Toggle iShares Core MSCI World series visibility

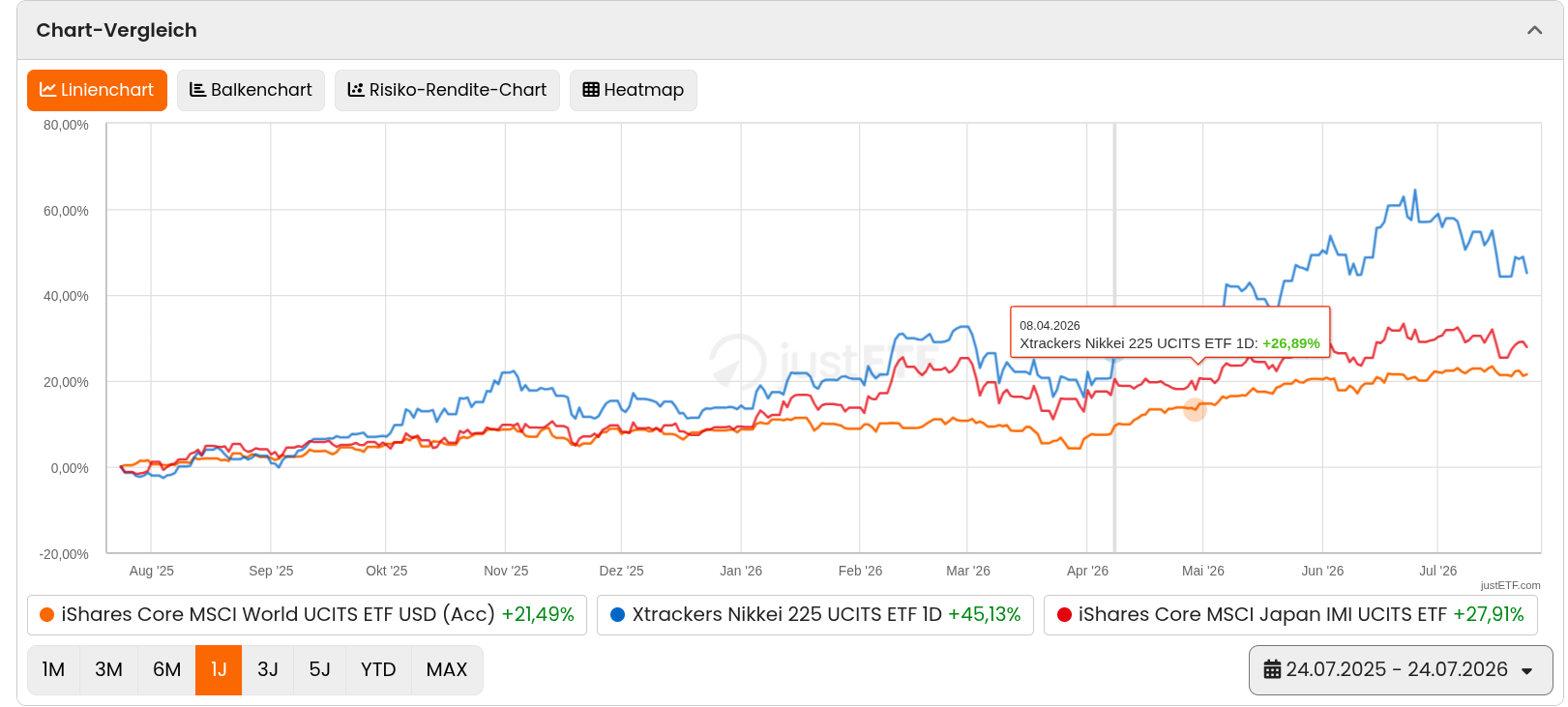[x=307, y=615]
